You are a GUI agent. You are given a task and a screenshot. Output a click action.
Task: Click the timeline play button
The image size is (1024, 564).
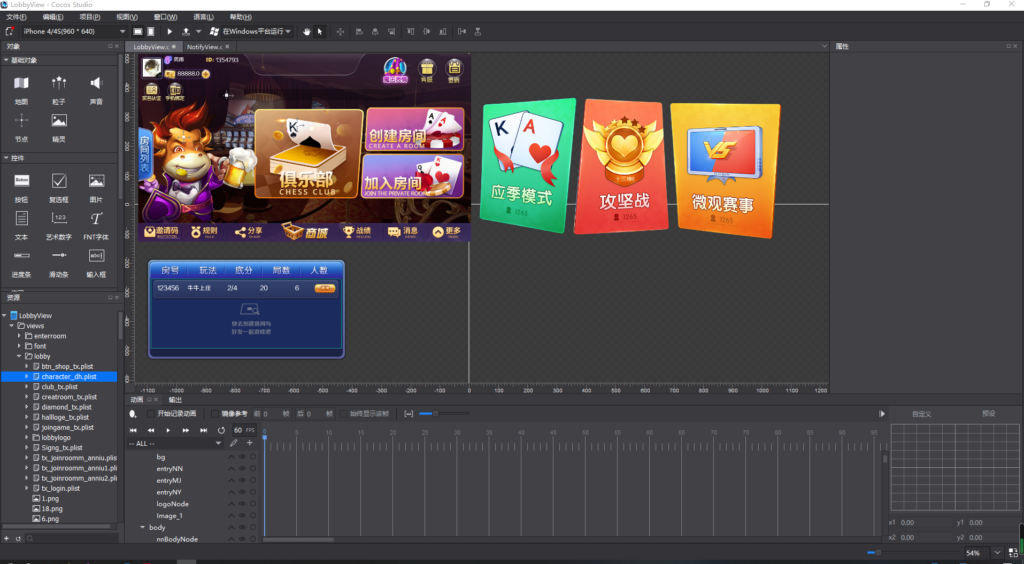click(168, 430)
